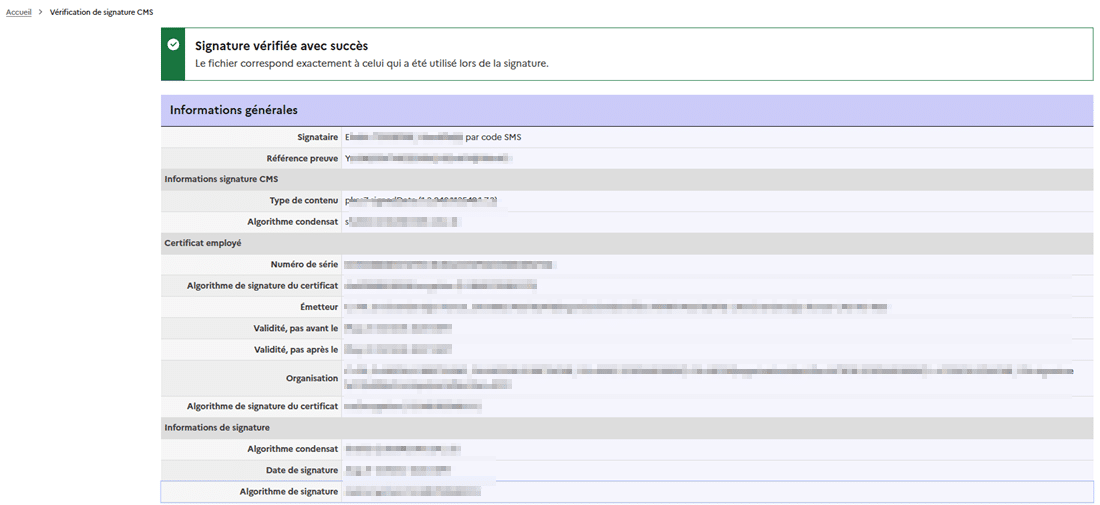Select the Numéro de série row label

(x=304, y=264)
